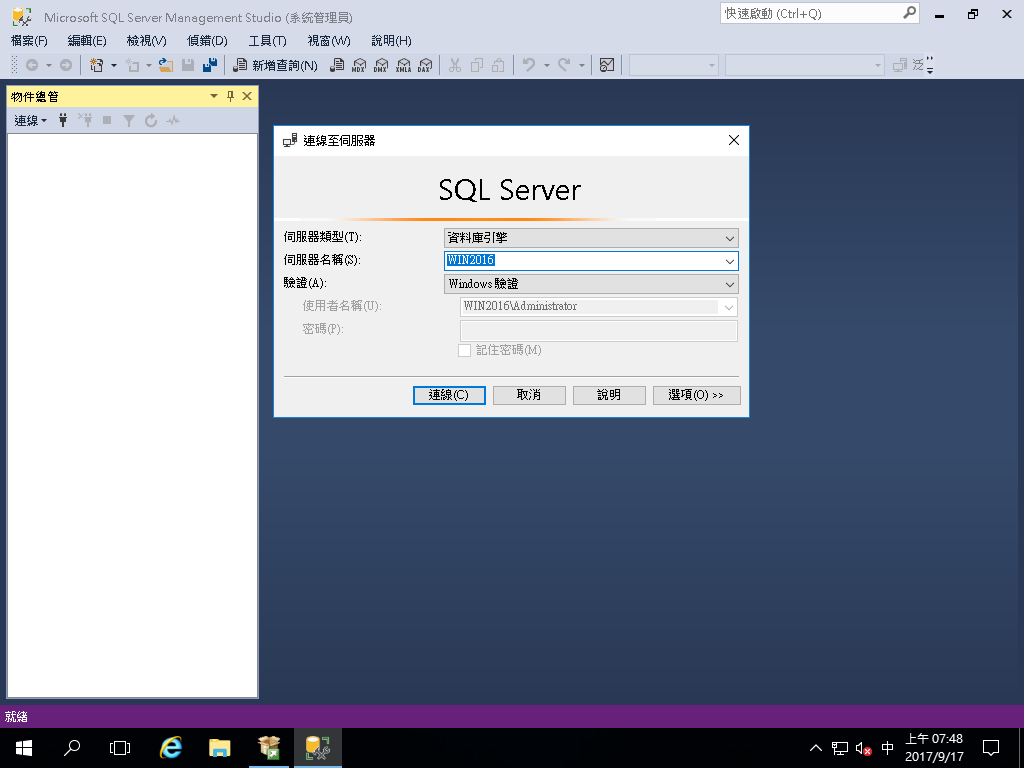Click the Navigate Backward arrow icon

tap(31, 65)
